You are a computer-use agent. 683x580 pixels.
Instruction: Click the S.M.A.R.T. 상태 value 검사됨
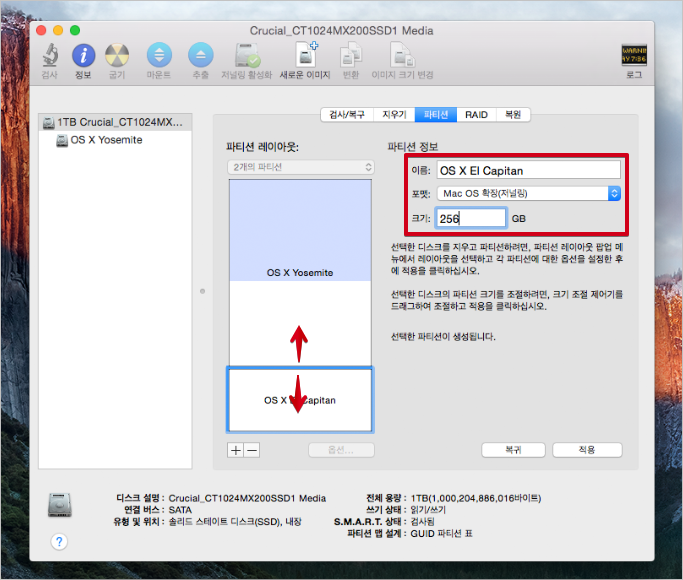pyautogui.click(x=422, y=522)
